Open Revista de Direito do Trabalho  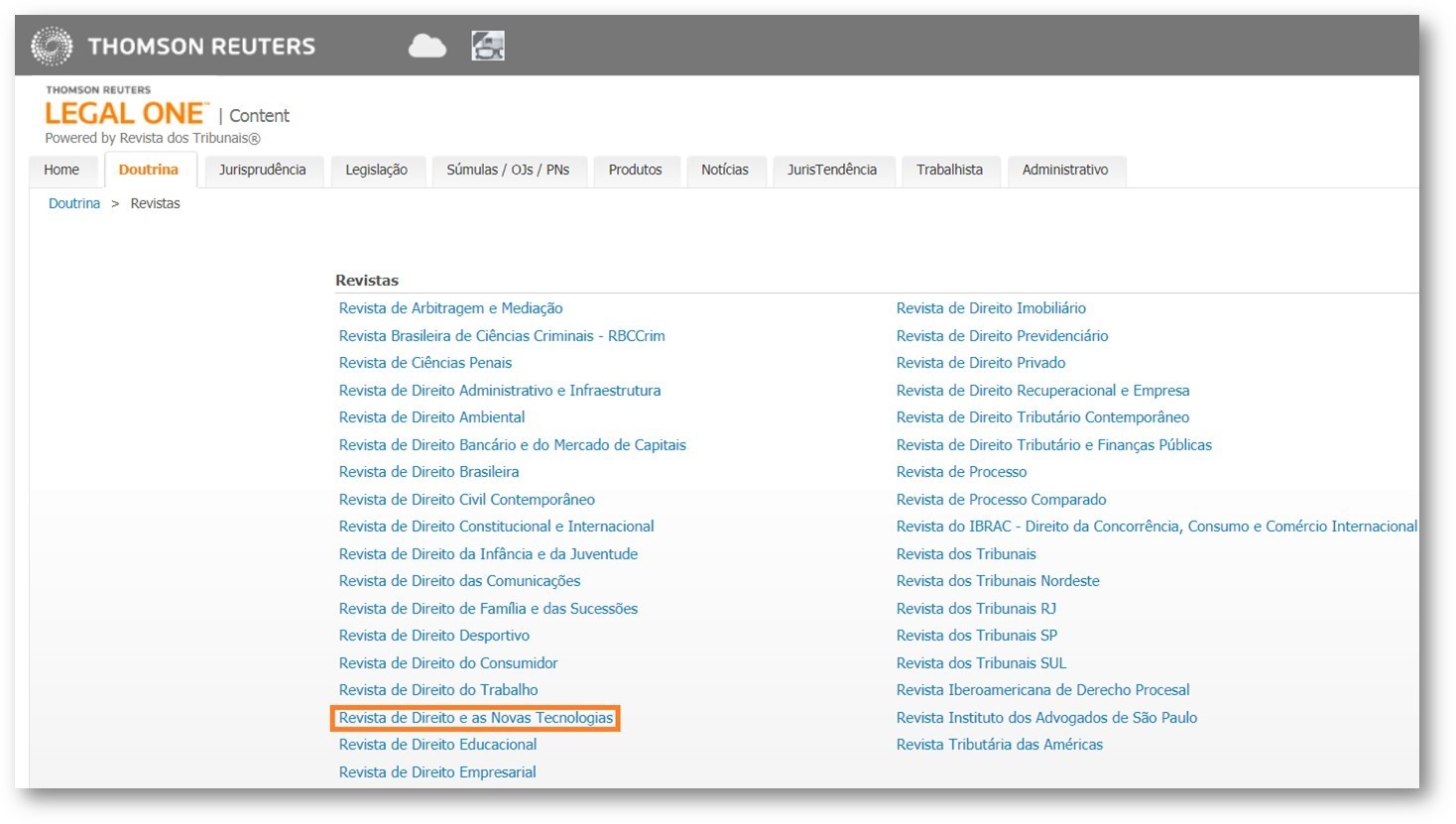point(438,690)
